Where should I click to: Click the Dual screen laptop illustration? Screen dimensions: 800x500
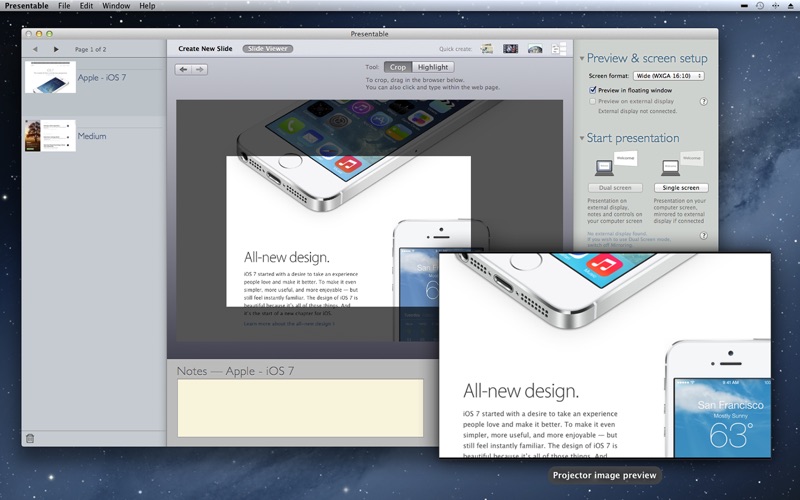point(615,164)
